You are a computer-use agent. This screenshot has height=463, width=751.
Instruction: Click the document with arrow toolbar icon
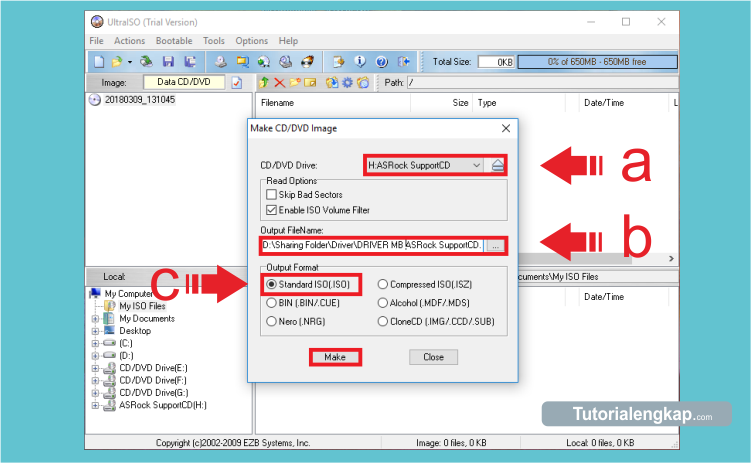(339, 61)
